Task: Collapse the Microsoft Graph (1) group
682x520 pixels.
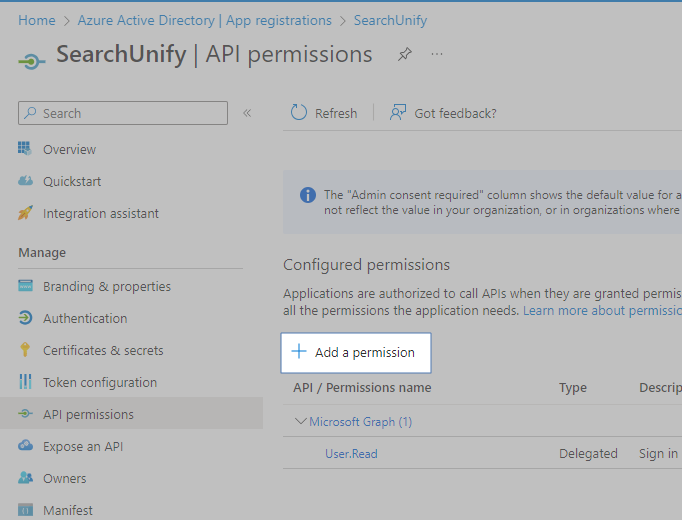Action: click(x=301, y=421)
